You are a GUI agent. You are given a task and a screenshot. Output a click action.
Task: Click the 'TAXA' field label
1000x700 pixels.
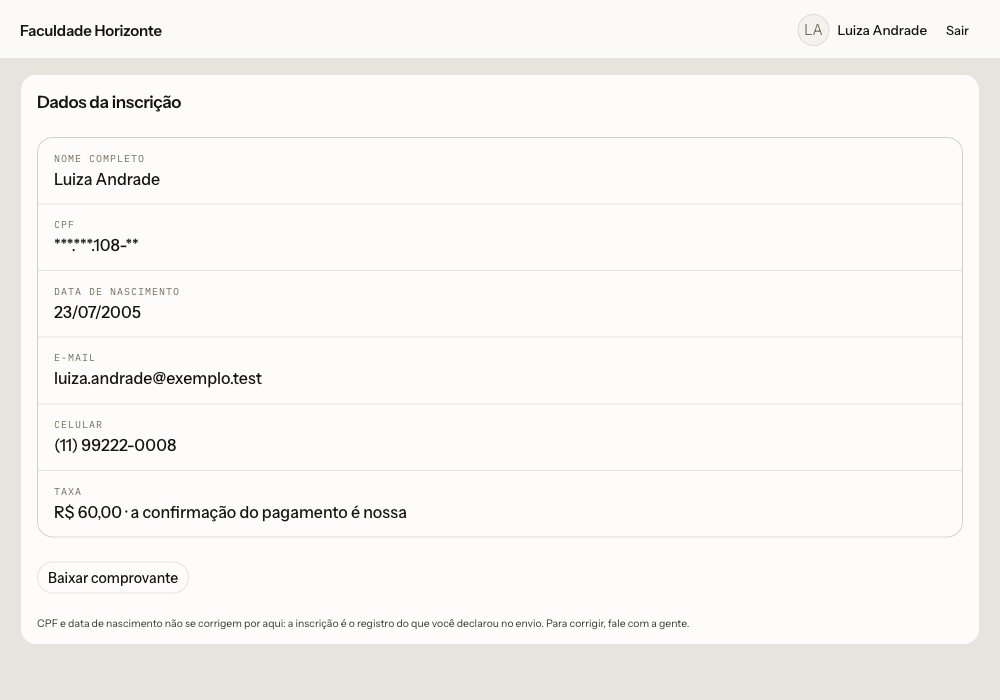pos(68,492)
